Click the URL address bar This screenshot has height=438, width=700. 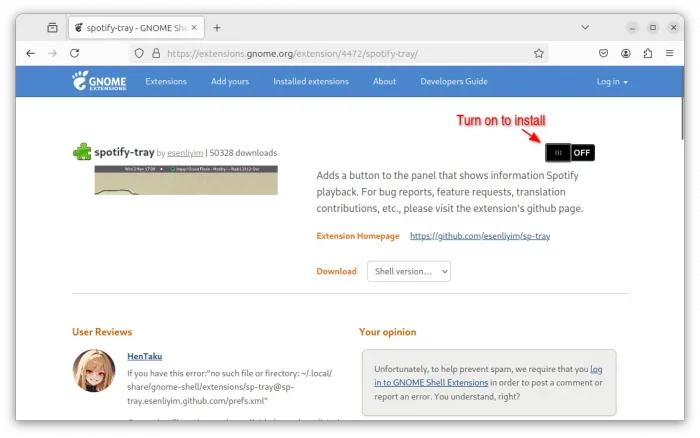click(x=340, y=53)
